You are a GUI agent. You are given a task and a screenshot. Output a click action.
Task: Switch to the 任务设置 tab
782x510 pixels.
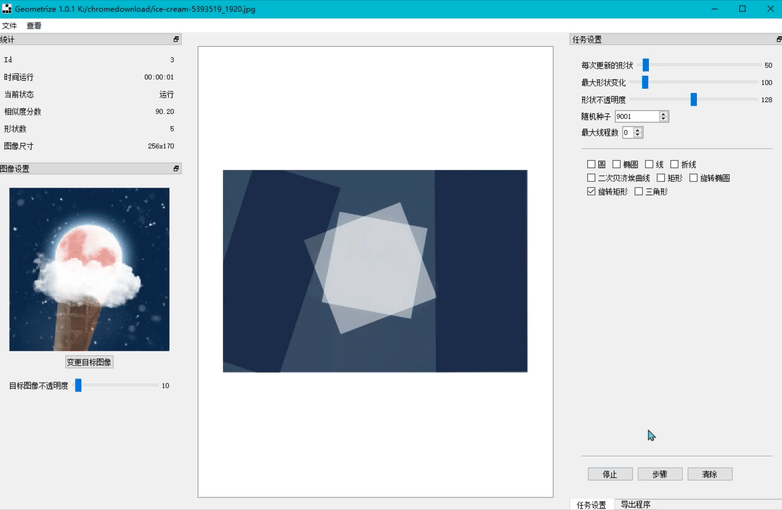(591, 505)
